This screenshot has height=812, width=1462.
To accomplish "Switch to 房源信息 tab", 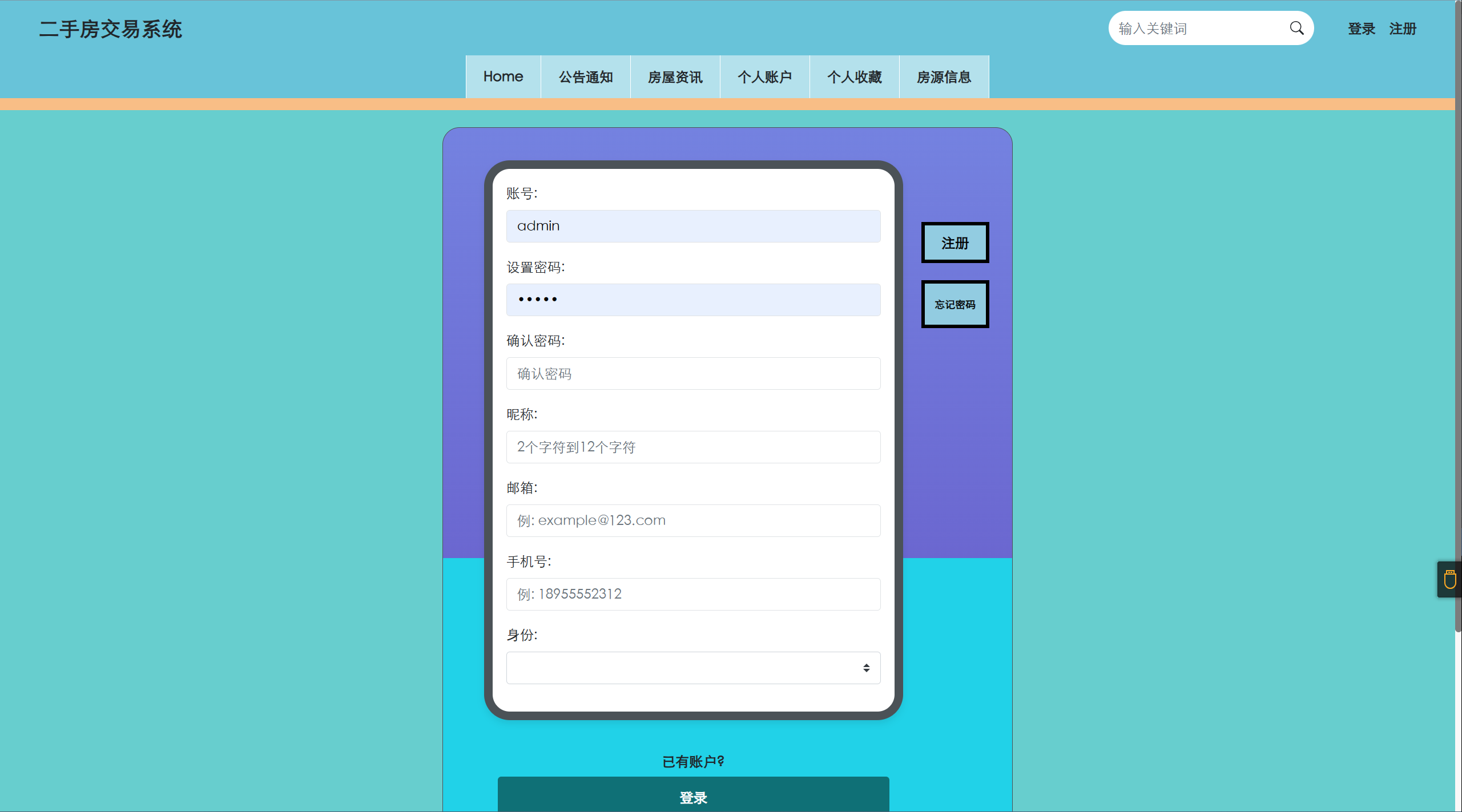I will coord(944,76).
